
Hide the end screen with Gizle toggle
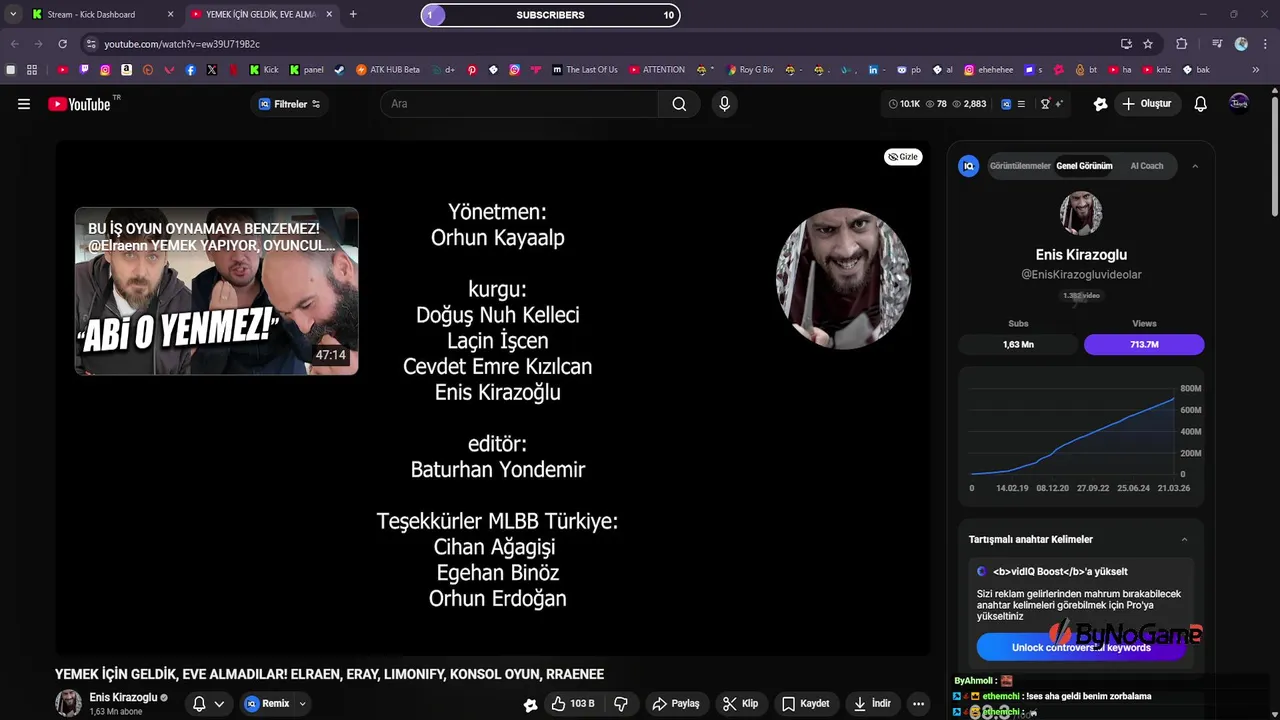903,157
